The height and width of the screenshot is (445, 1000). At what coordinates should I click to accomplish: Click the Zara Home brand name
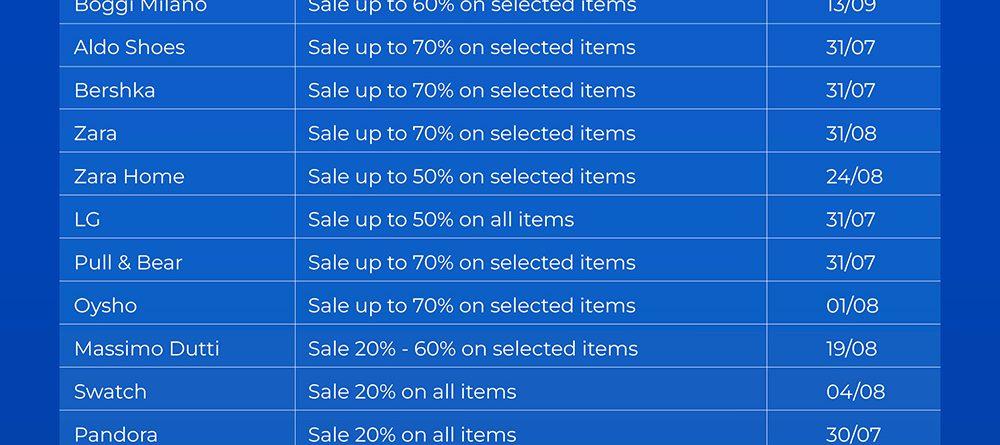129,176
